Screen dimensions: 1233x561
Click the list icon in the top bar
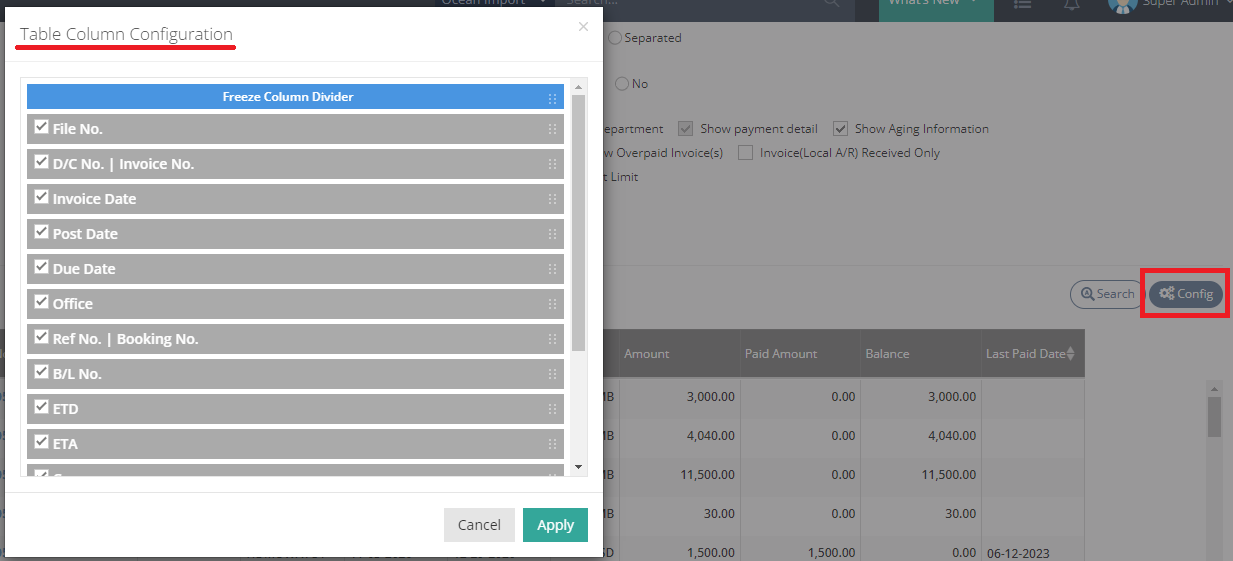pyautogui.click(x=1022, y=4)
